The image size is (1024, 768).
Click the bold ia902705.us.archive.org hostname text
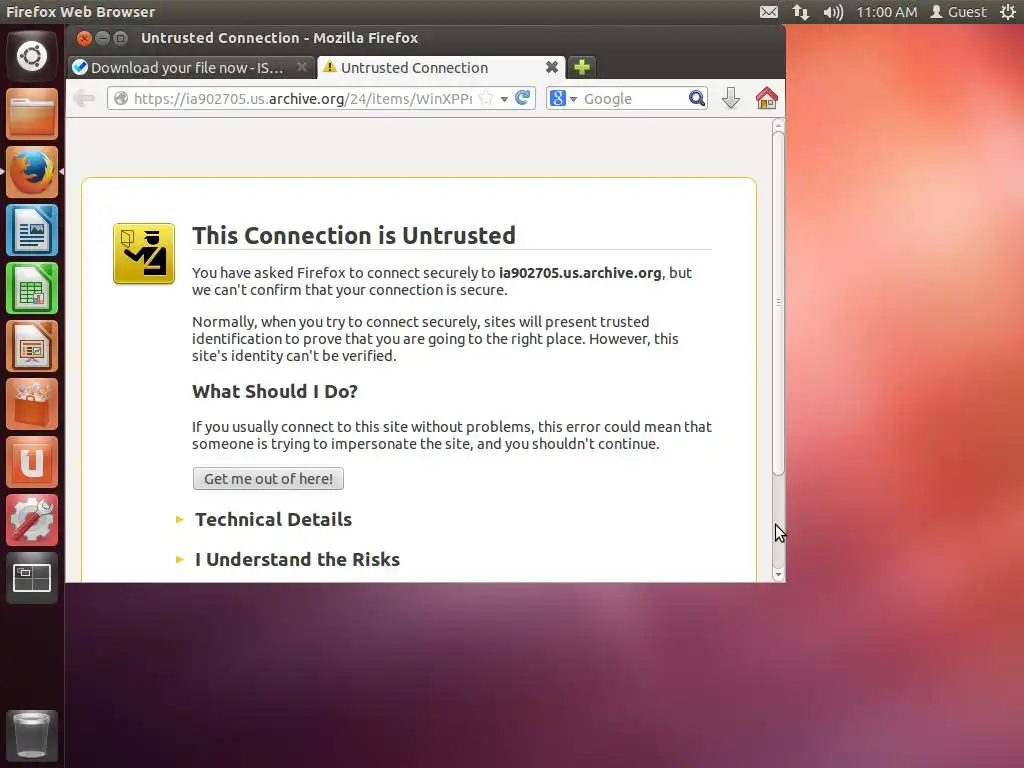(x=580, y=273)
